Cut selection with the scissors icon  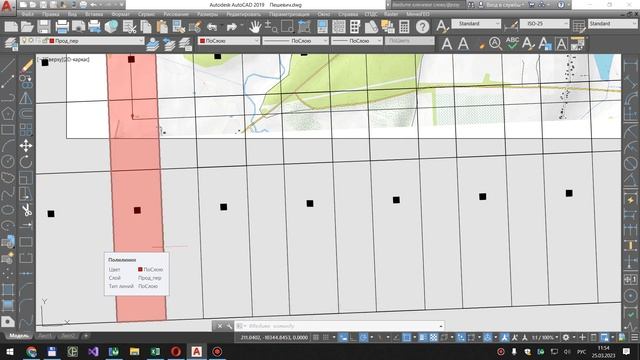(129, 27)
